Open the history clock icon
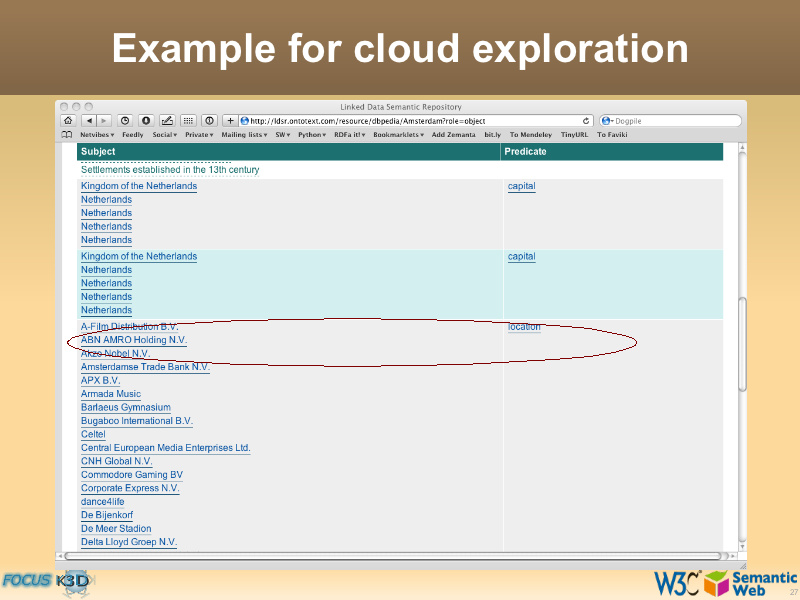This screenshot has width=800, height=600. pyautogui.click(x=126, y=121)
